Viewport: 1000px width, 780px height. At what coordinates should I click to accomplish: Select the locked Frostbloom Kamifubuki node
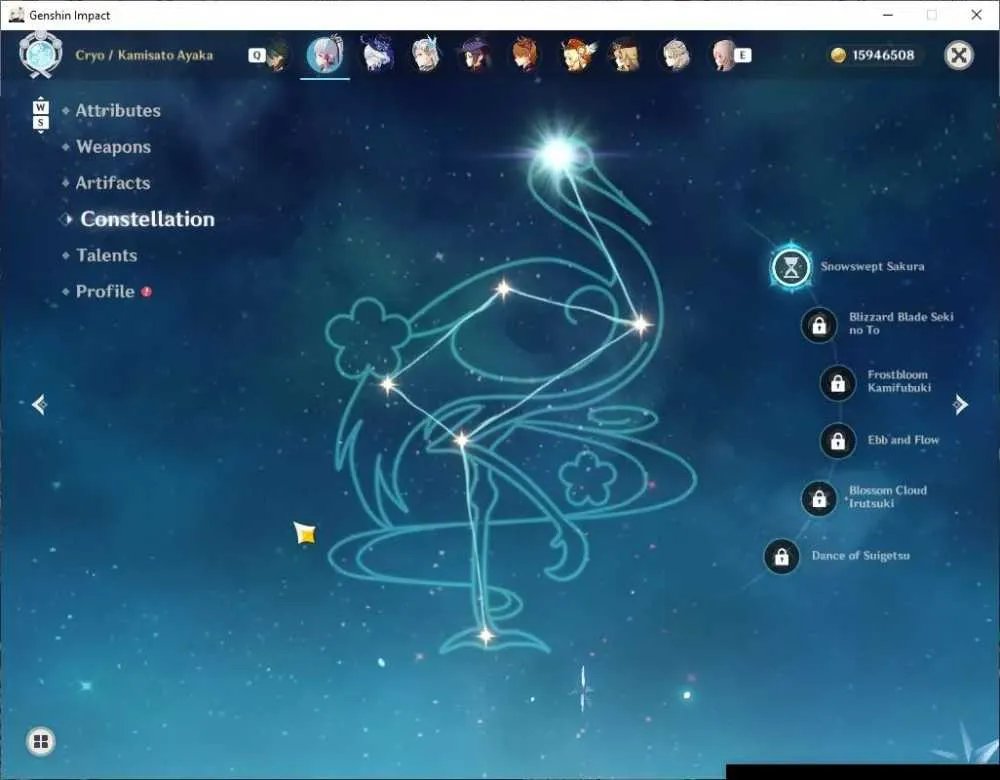837,383
